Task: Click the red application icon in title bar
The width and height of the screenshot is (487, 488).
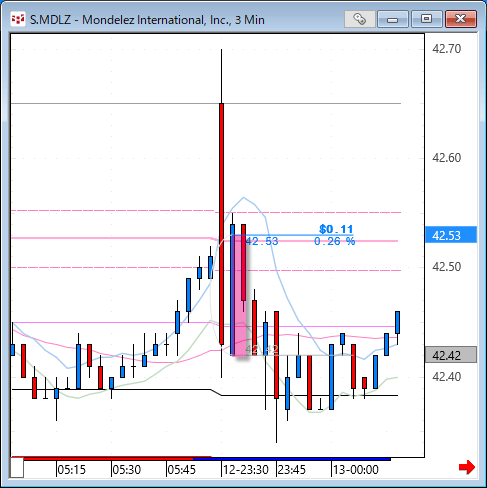Action: pyautogui.click(x=18, y=20)
